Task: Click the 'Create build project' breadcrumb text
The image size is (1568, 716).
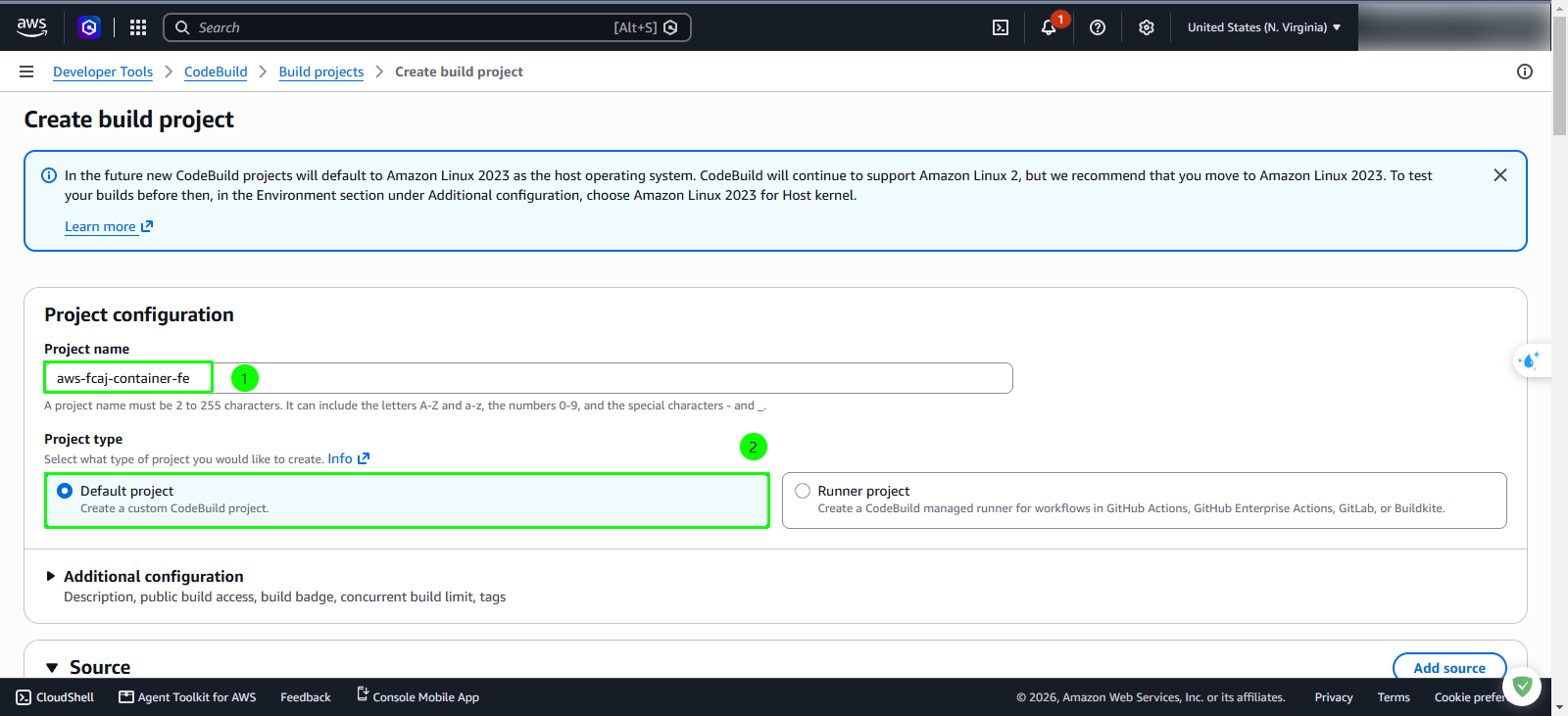Action: [x=459, y=72]
